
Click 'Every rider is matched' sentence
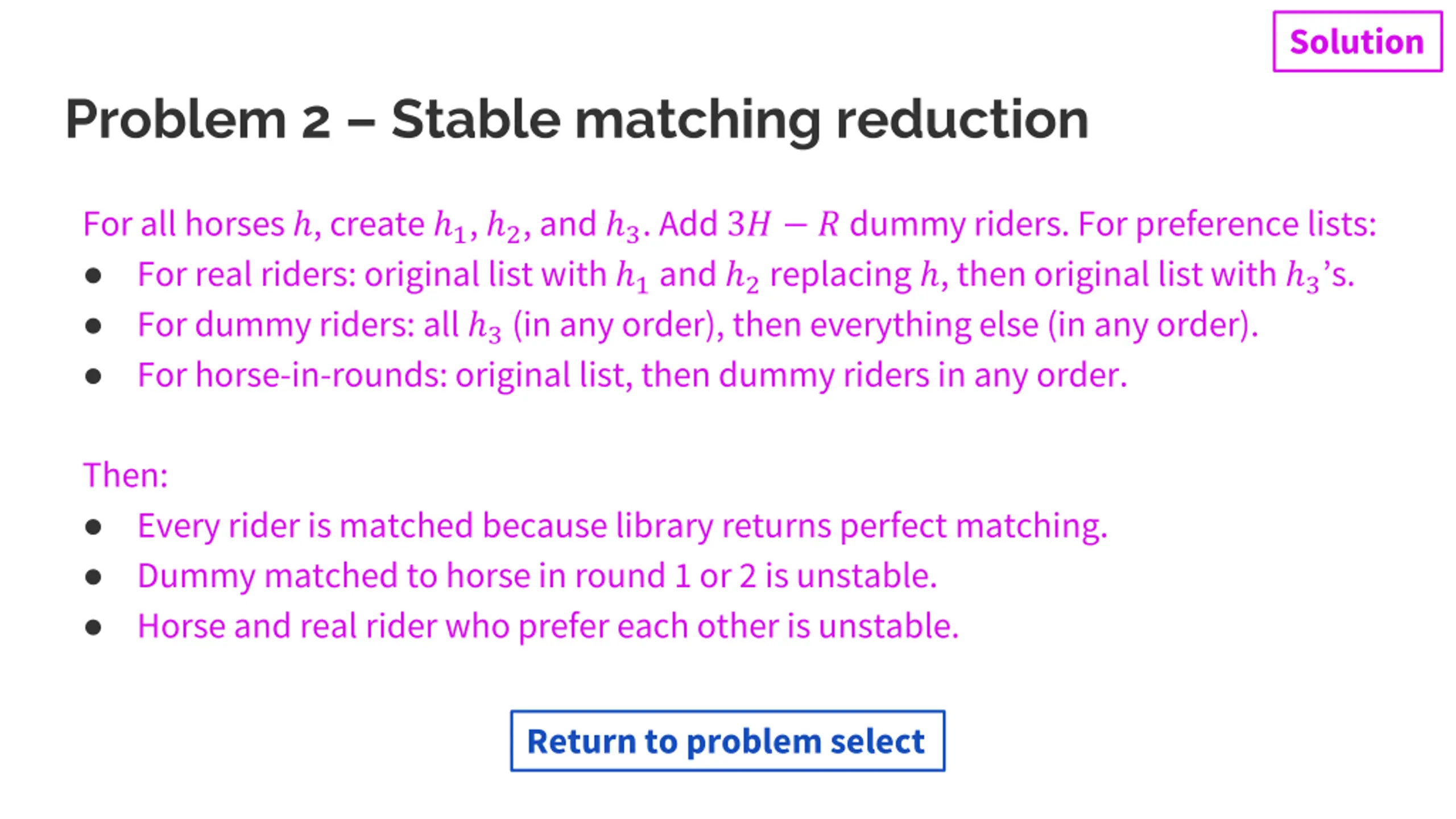point(623,526)
